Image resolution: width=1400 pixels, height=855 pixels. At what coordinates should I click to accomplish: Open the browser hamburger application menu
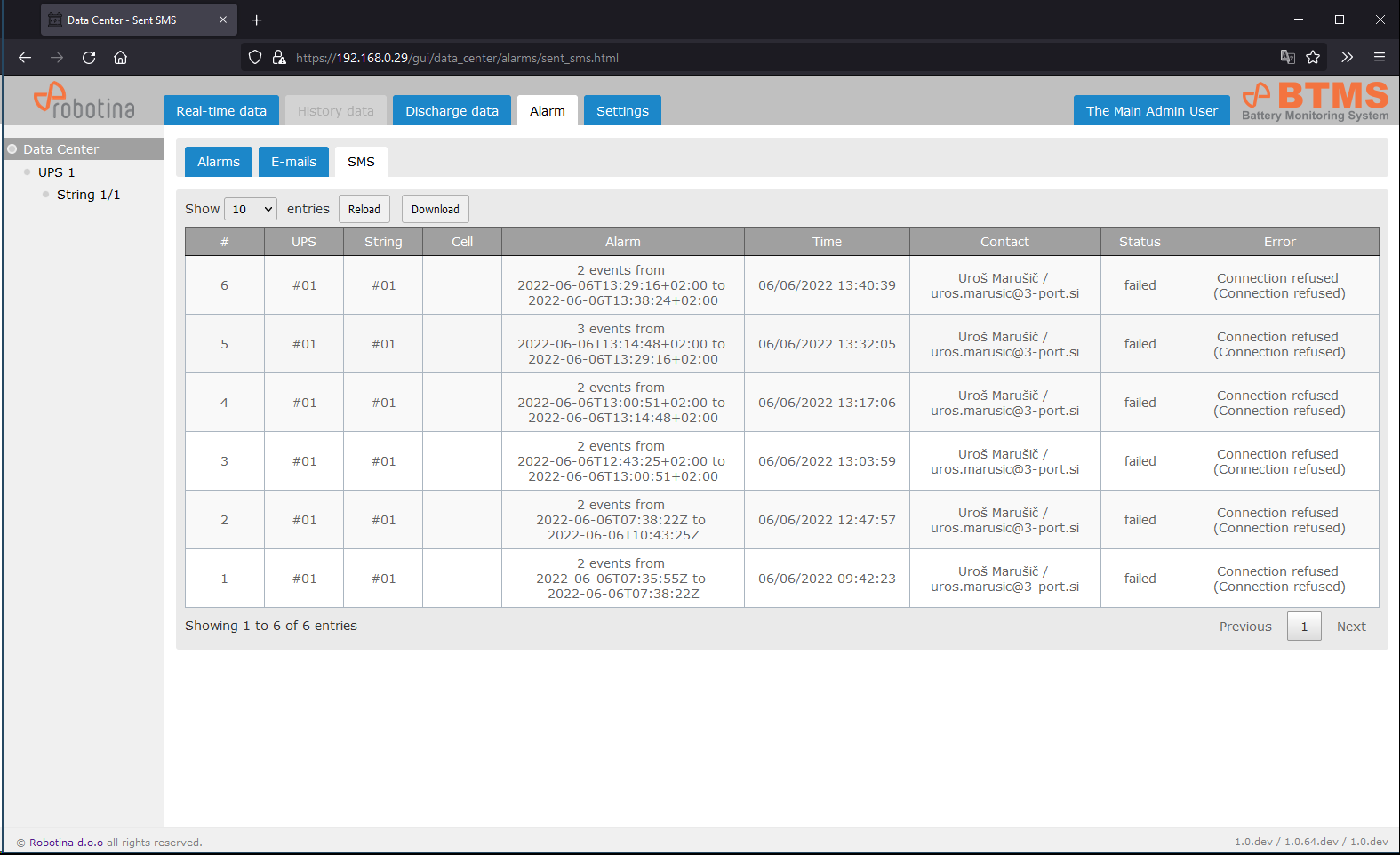(x=1380, y=58)
